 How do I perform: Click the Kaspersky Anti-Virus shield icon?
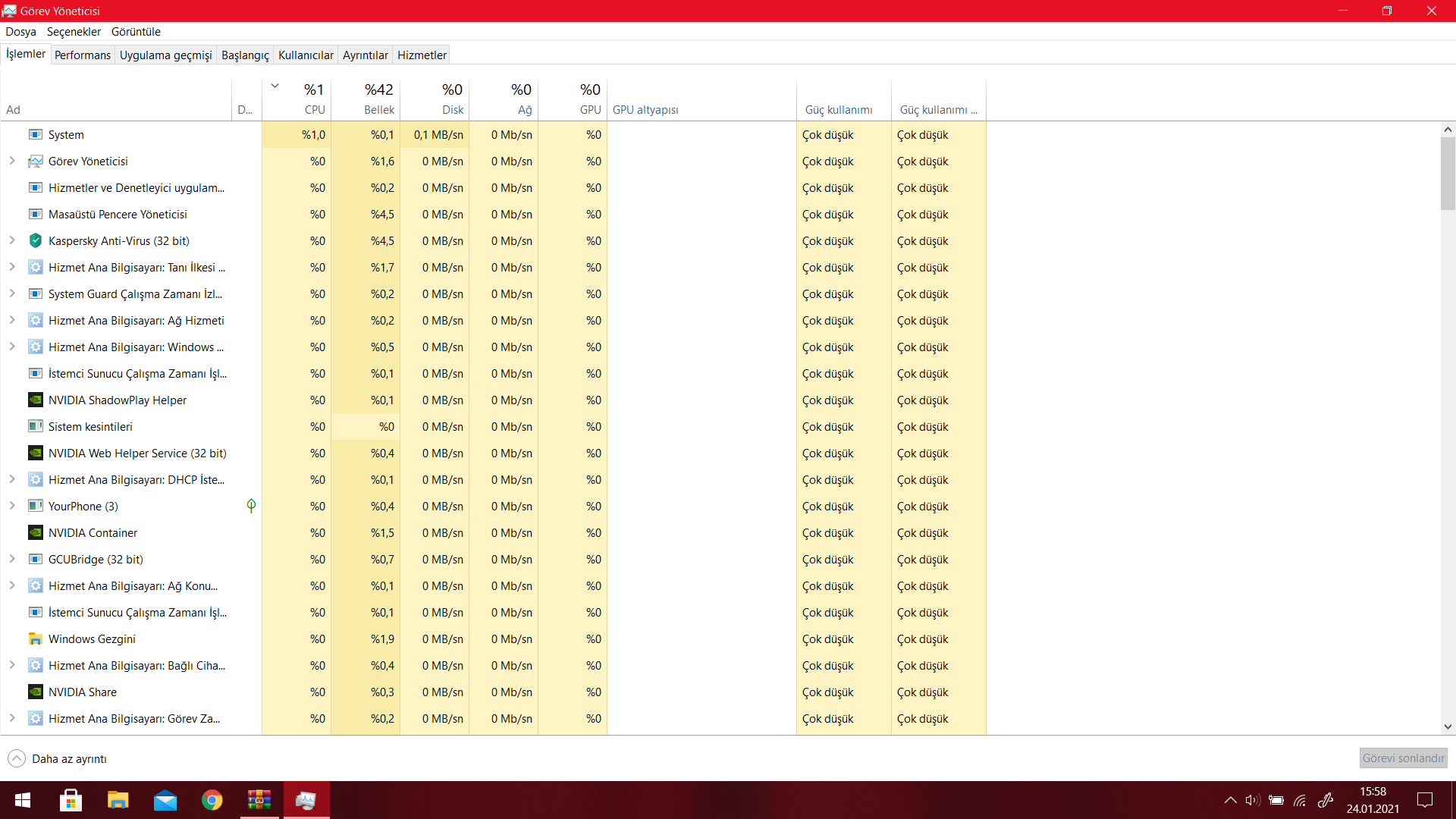click(x=35, y=241)
